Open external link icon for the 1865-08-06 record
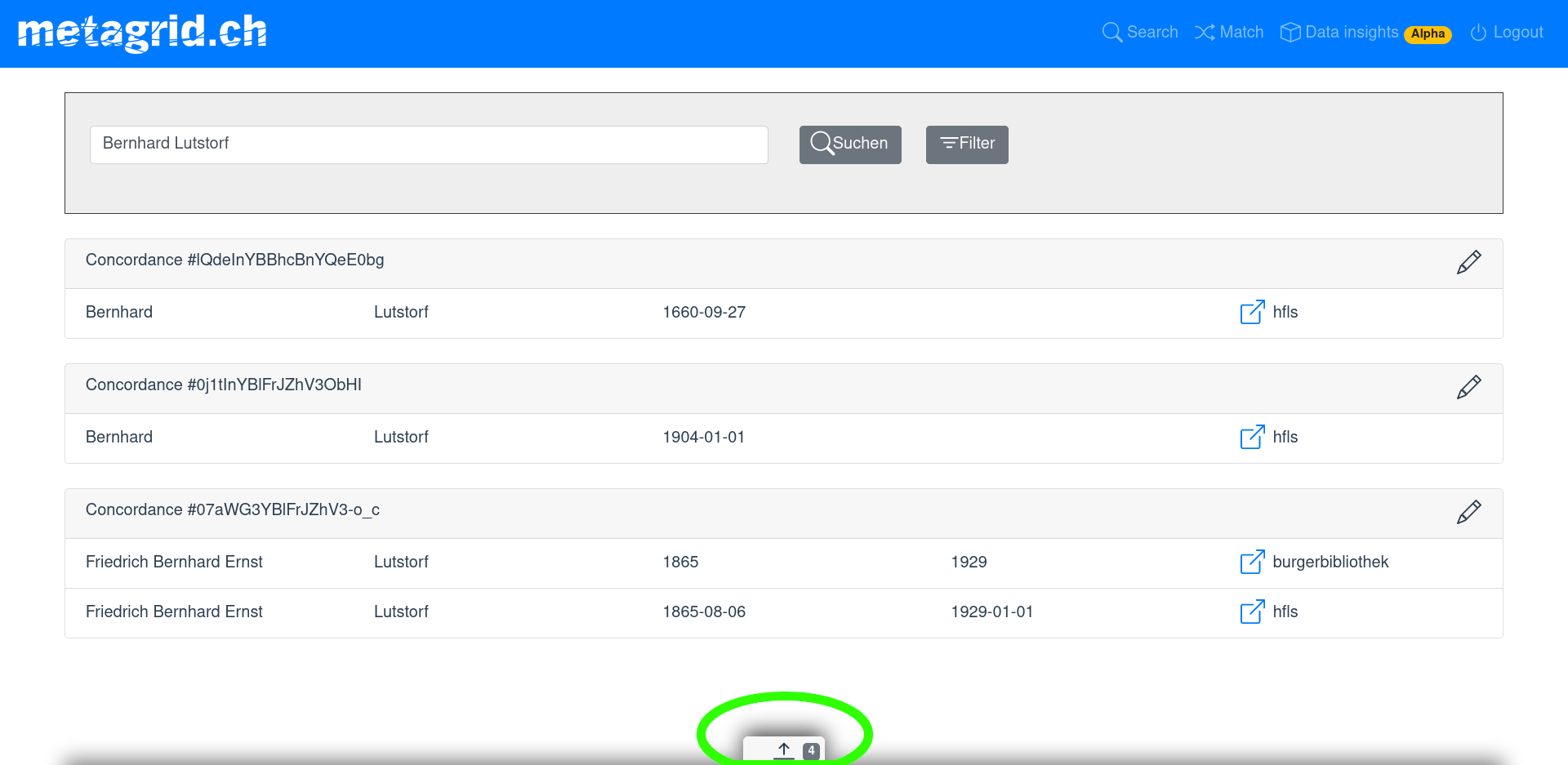The height and width of the screenshot is (765, 1568). pyautogui.click(x=1251, y=612)
